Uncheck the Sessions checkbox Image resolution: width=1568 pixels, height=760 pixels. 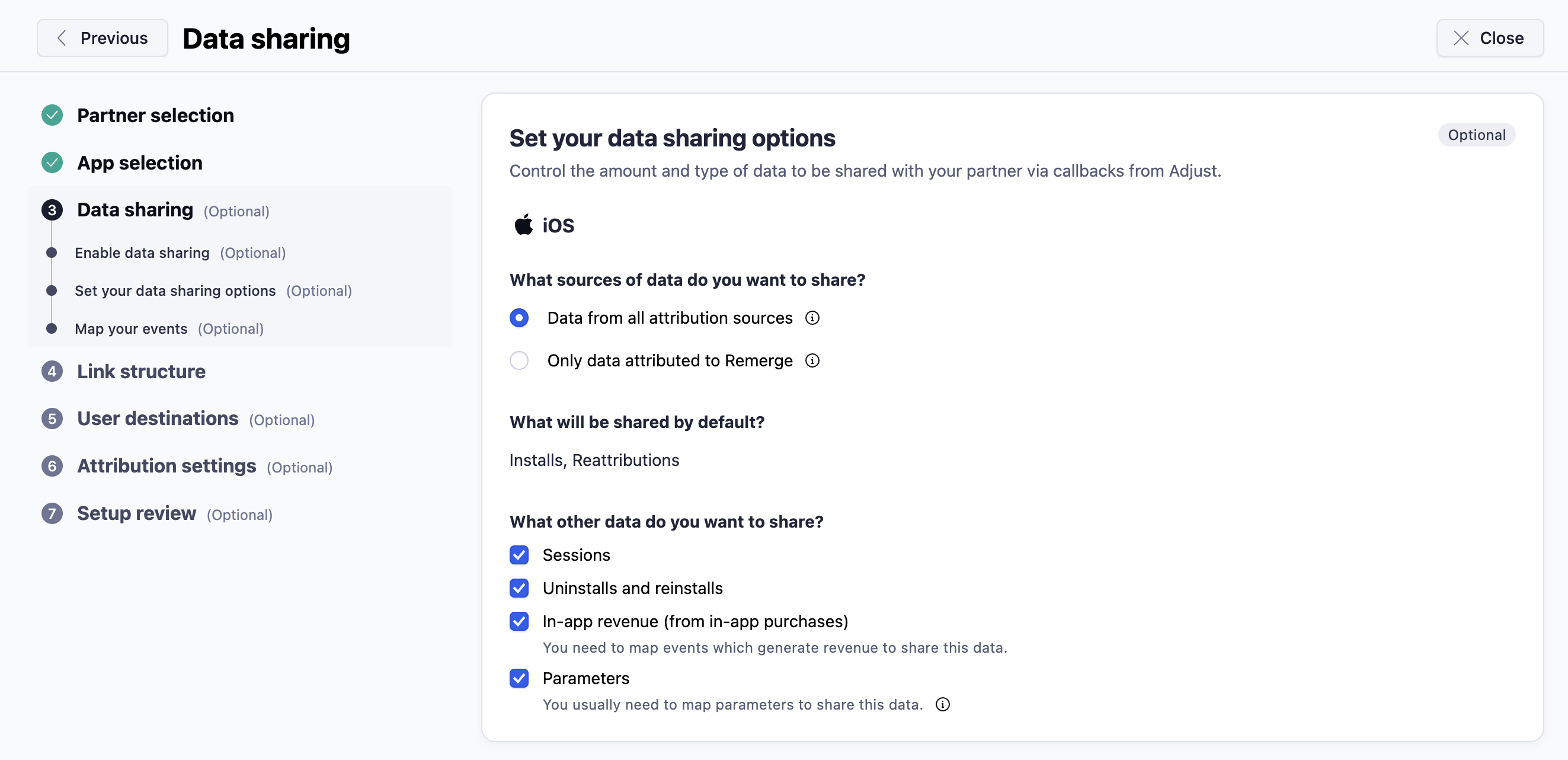(x=519, y=555)
